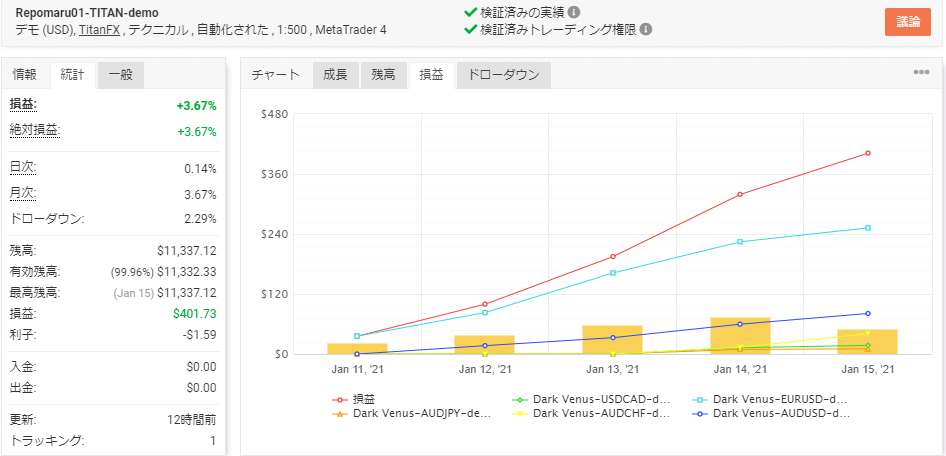Switch to the 成長 chart tab

point(335,74)
